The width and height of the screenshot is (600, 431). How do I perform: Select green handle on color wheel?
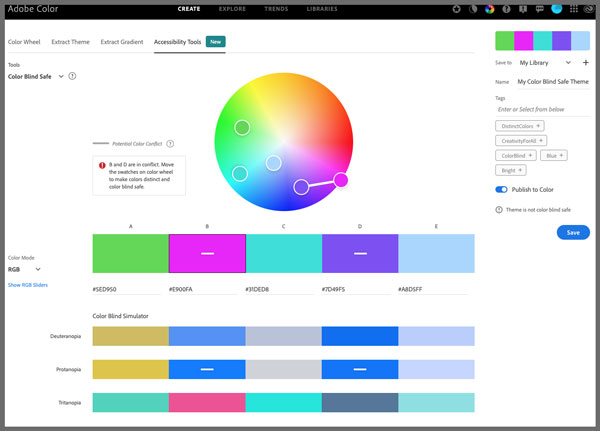[x=242, y=127]
